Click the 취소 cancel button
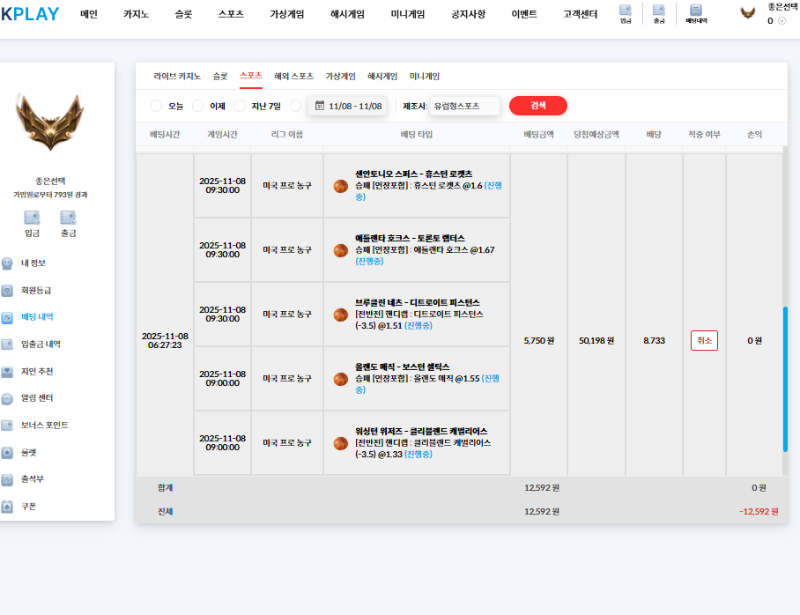 (x=704, y=339)
